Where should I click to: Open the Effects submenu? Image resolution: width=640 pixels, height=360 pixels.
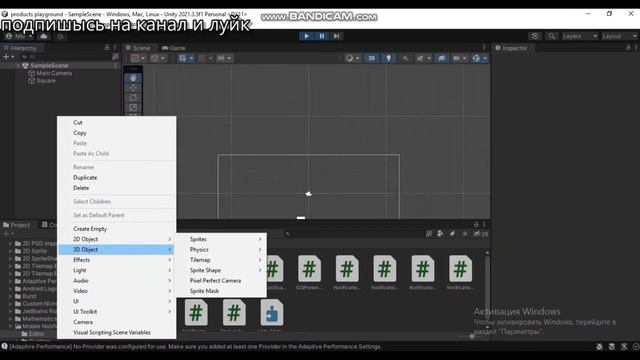pyautogui.click(x=117, y=260)
